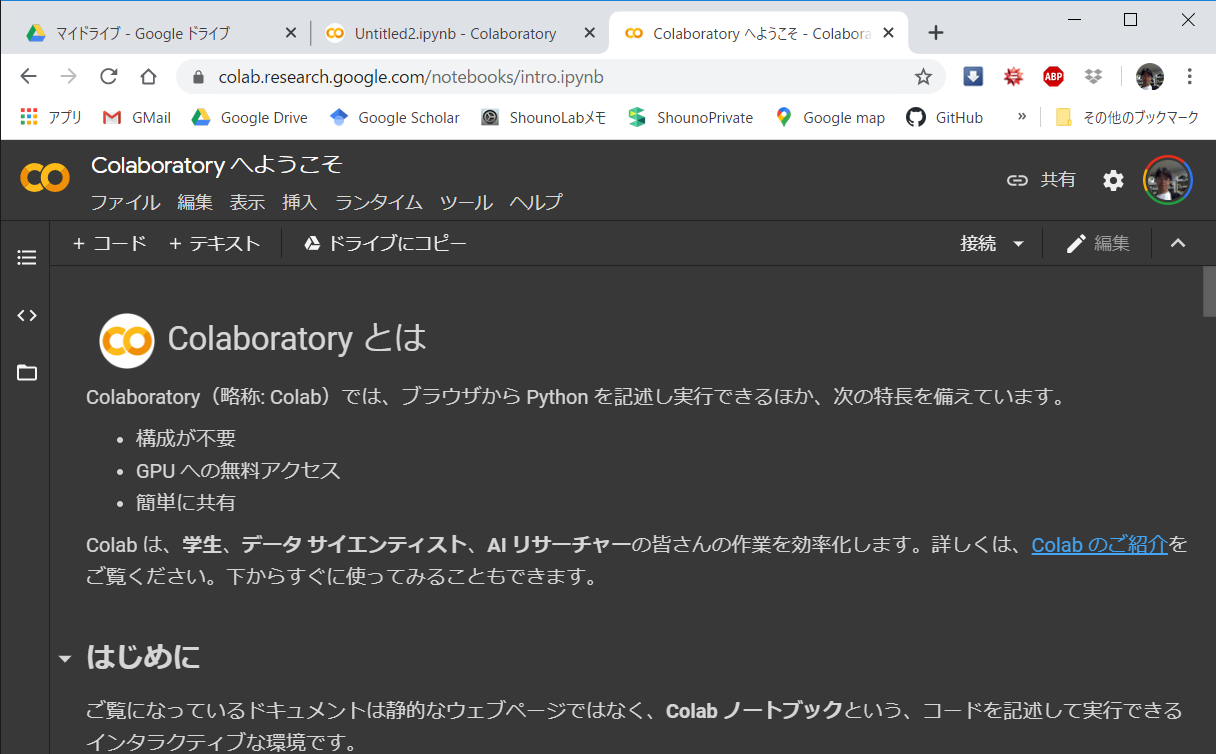Show more bookmarks with the chevron
Screen dimensions: 1216x754
pos(1021,117)
